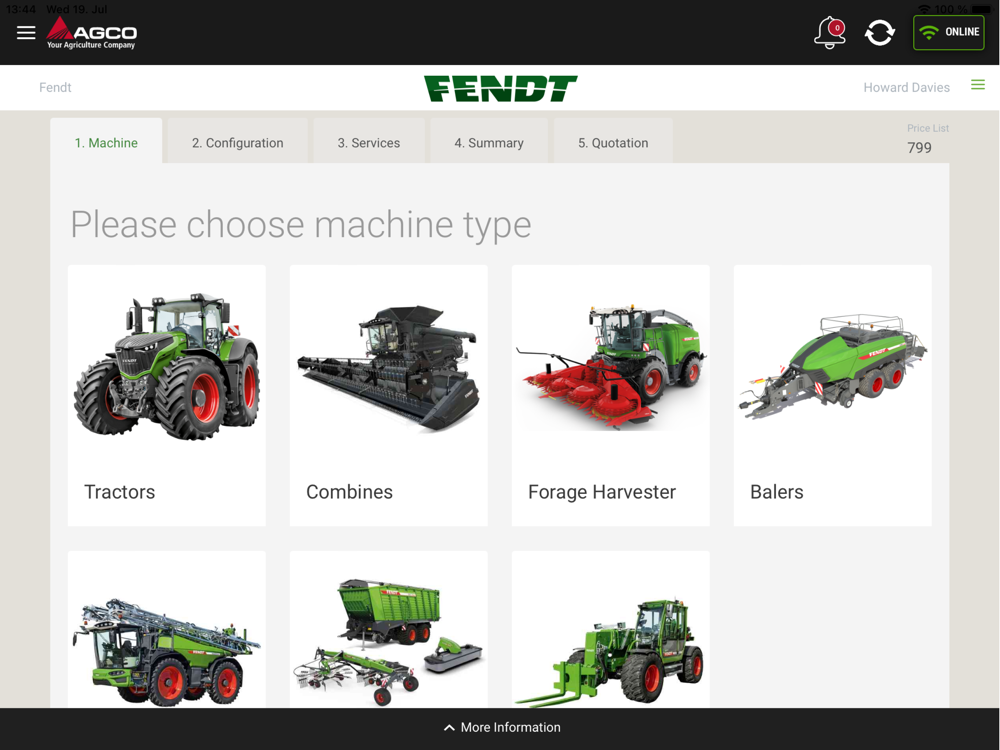Expand the More Information bar

[x=500, y=728]
